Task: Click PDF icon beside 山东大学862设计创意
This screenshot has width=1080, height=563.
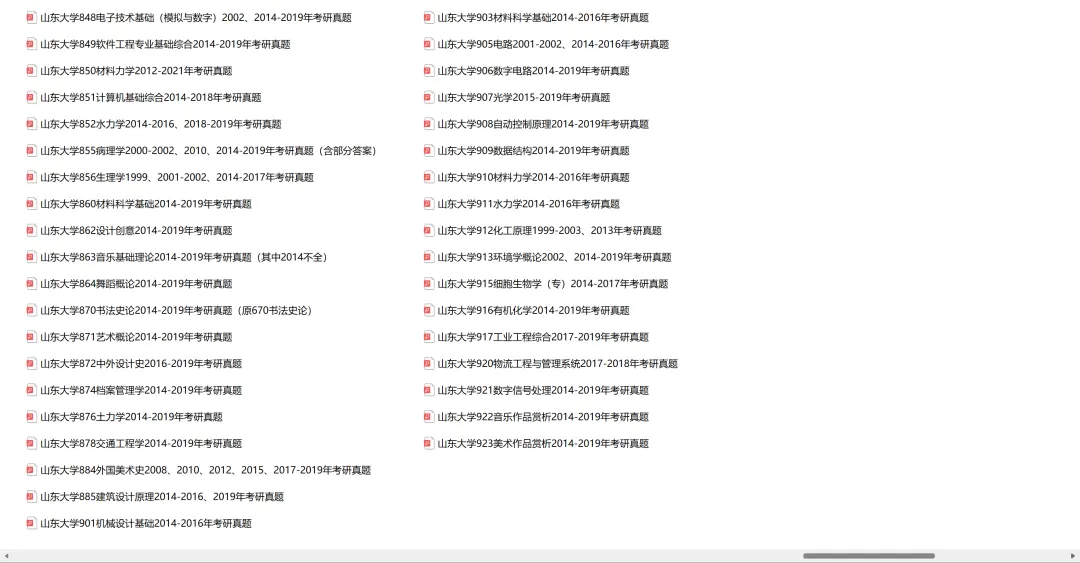Action: tap(31, 230)
